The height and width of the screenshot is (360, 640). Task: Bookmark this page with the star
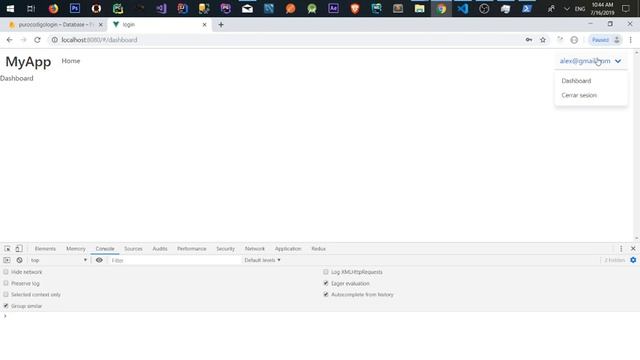pyautogui.click(x=543, y=40)
